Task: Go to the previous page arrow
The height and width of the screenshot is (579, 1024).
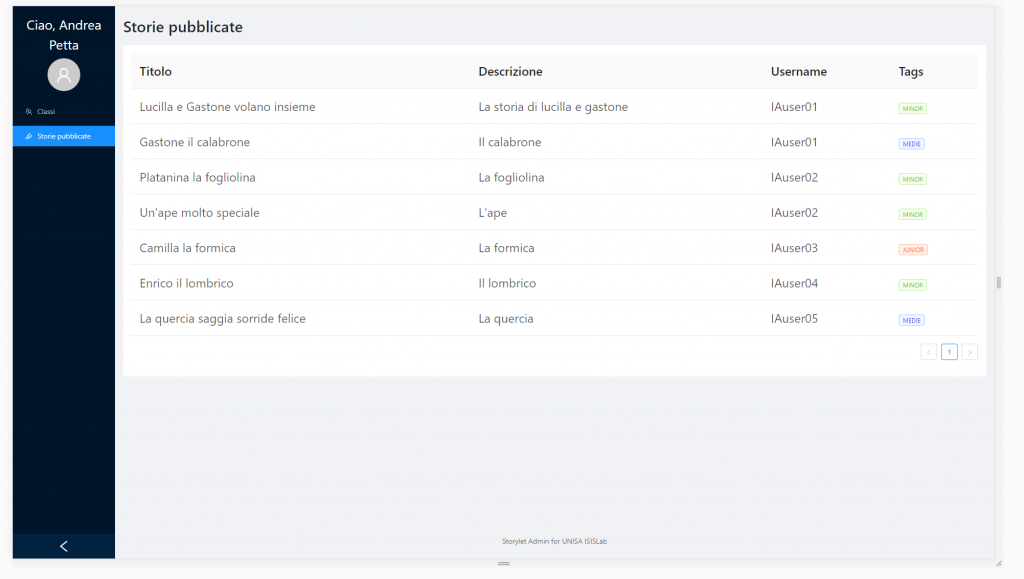Action: click(929, 352)
